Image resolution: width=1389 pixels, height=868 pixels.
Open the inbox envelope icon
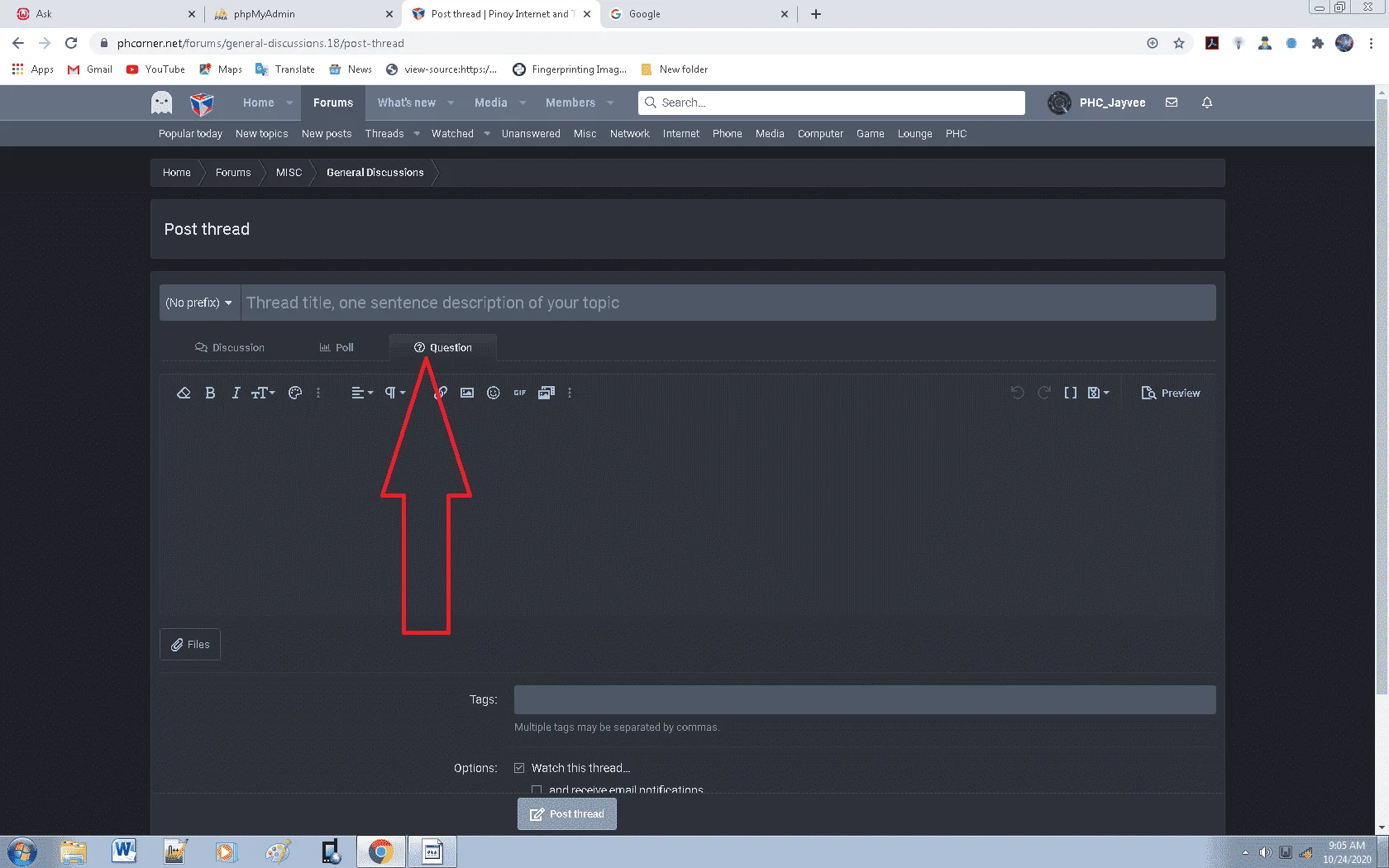[1172, 103]
